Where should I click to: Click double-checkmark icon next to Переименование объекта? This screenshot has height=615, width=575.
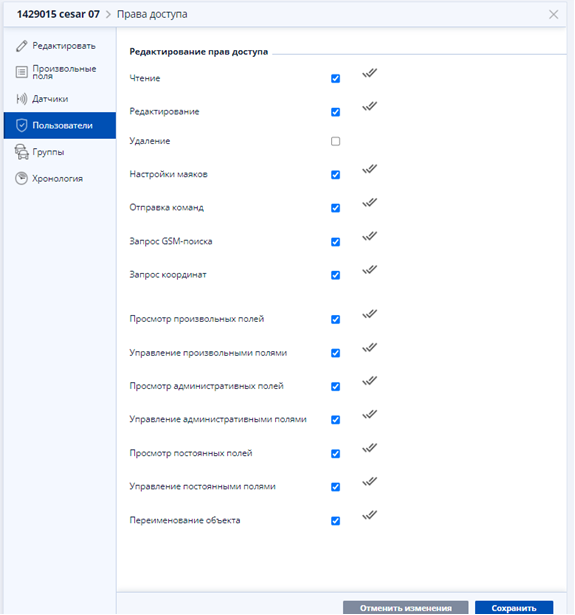tap(369, 515)
